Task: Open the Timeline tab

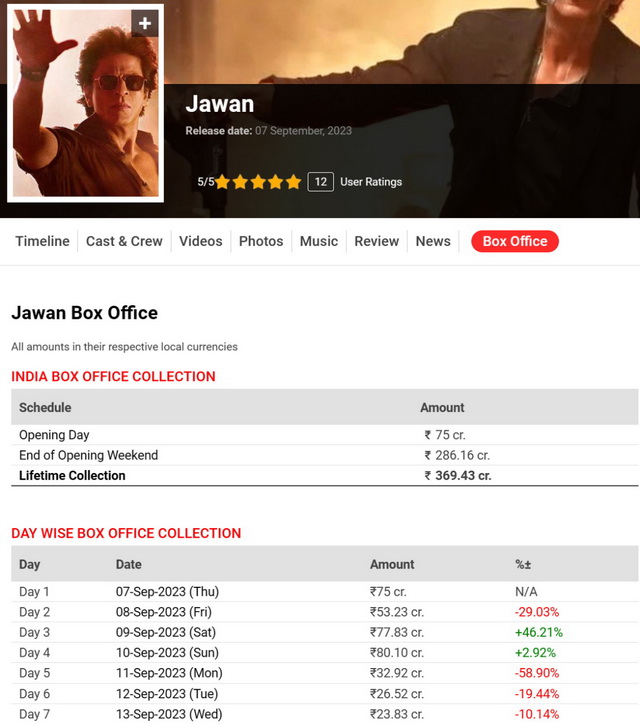Action: pos(42,241)
